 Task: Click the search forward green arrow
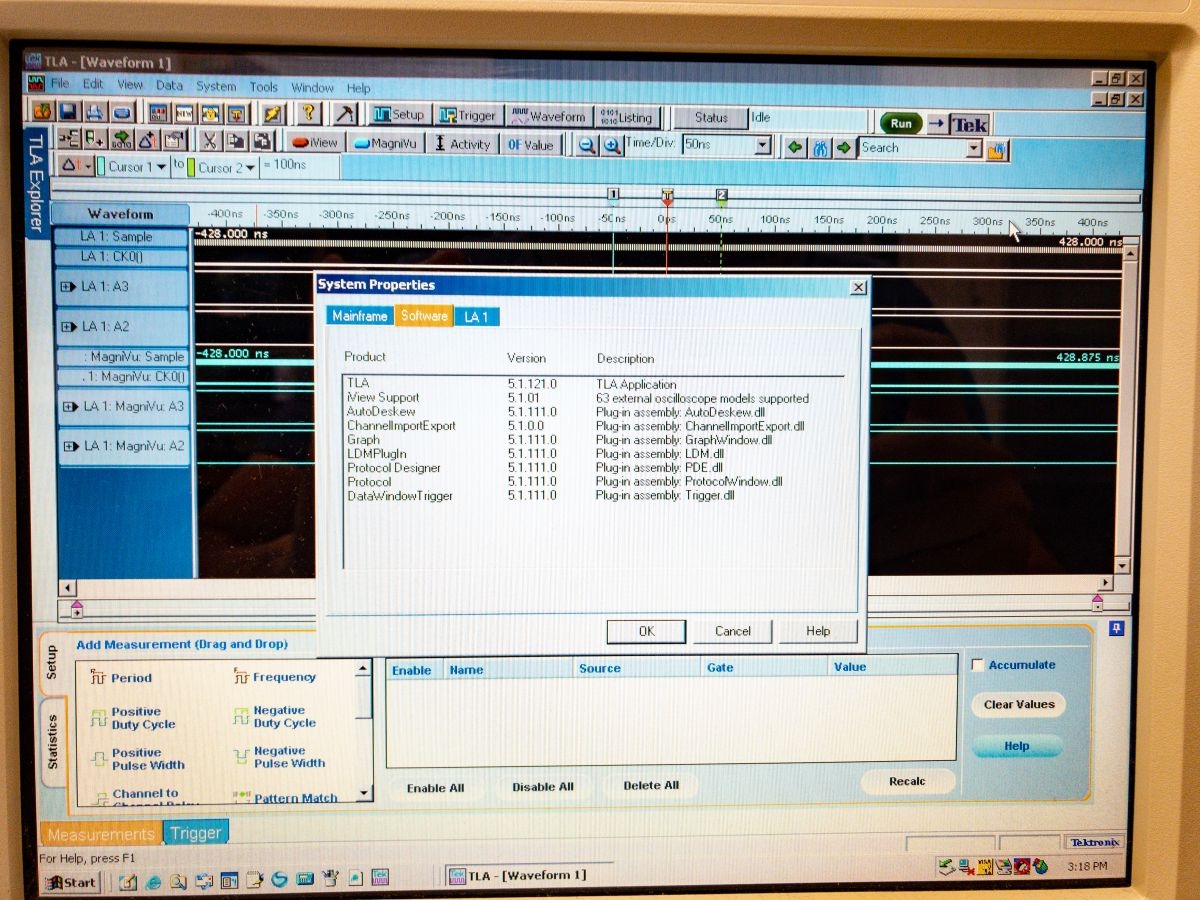844,148
